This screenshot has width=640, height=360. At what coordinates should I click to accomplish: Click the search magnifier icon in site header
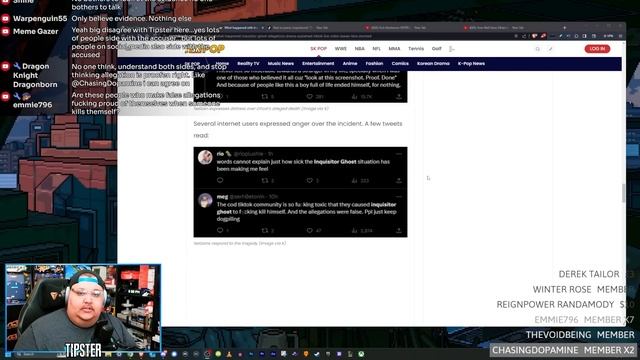538,49
